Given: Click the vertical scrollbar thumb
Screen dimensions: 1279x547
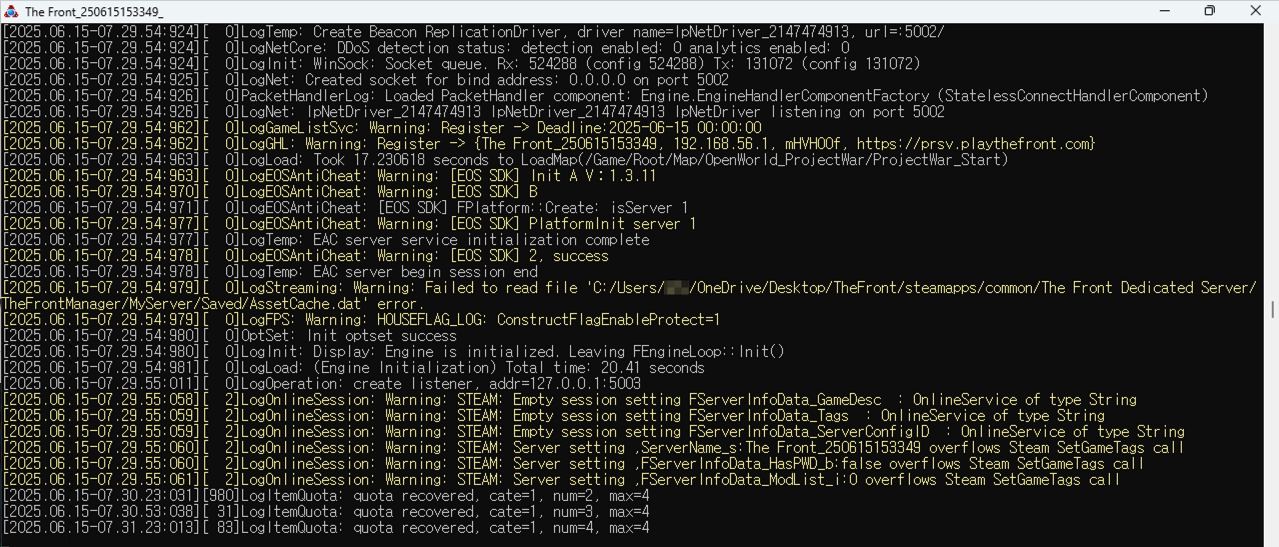Looking at the screenshot, I should coord(1271,310).
